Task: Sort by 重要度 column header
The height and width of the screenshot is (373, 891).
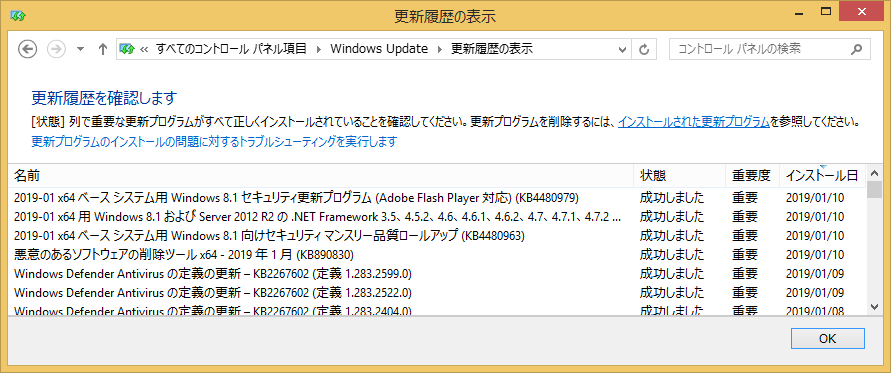Action: pos(752,176)
